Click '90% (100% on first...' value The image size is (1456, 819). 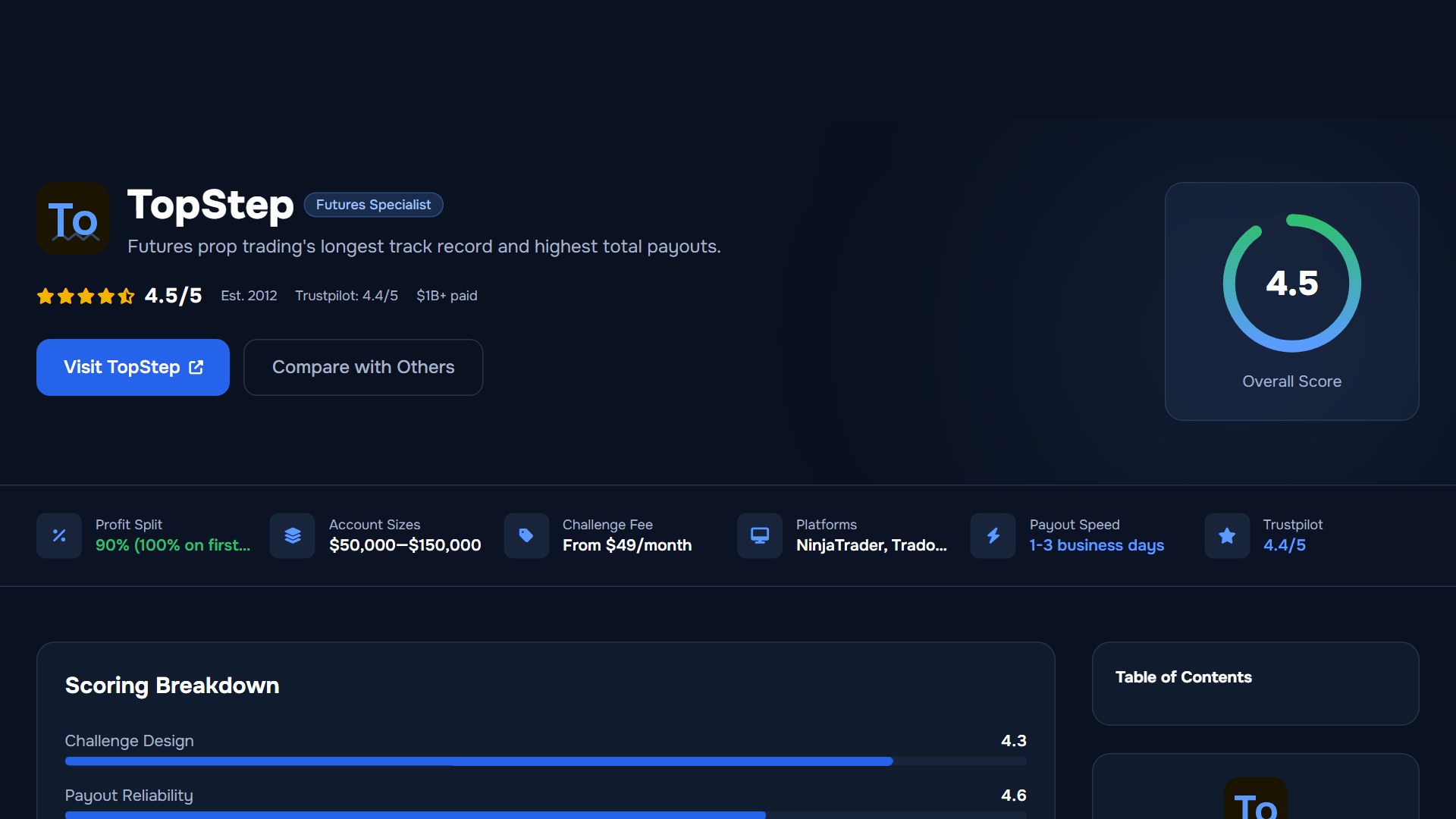[x=173, y=545]
